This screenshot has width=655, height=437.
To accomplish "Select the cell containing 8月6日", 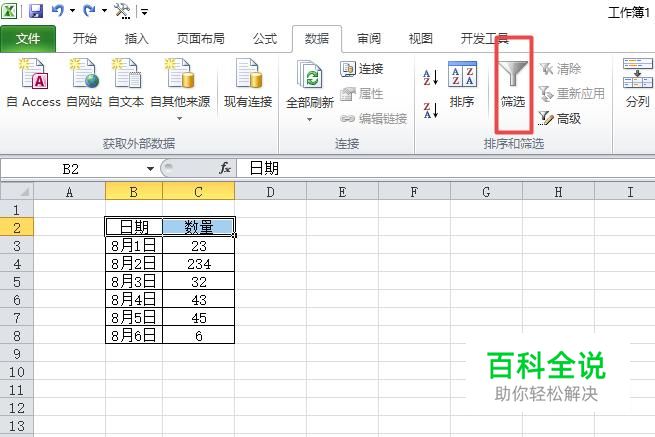I will [134, 335].
